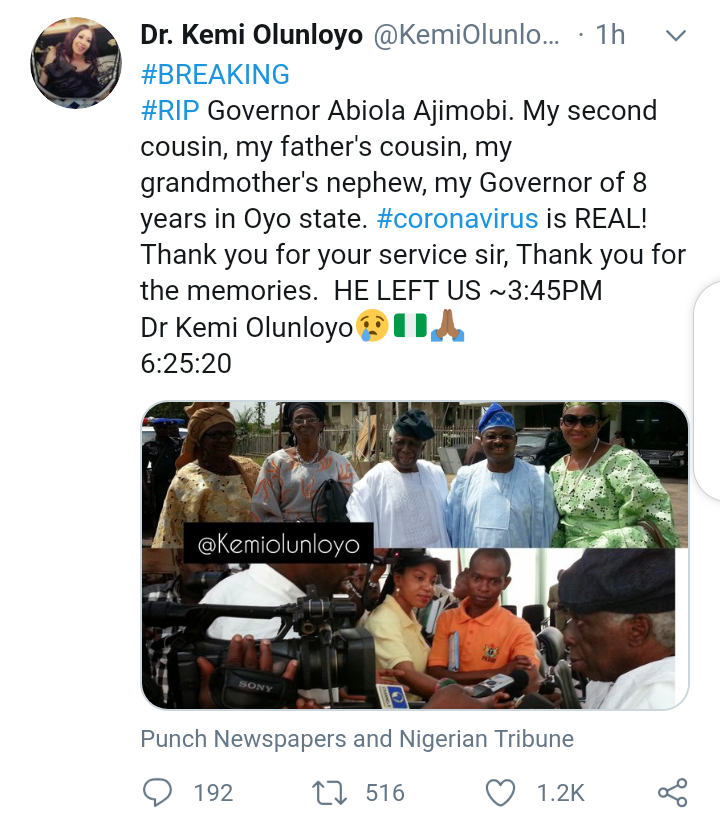Open Punch Newspapers and Nigerian Tribune tags
720x823 pixels.
tap(357, 739)
